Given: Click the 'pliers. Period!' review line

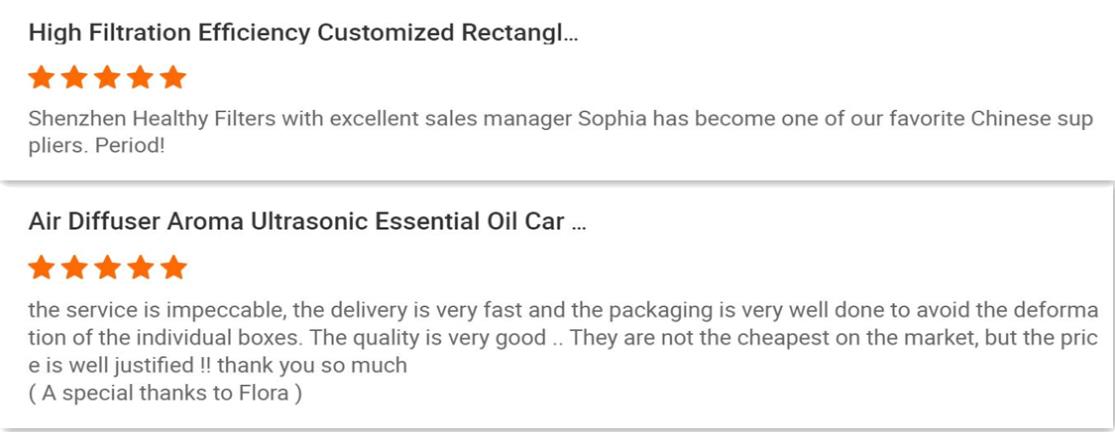Looking at the screenshot, I should pos(97,148).
